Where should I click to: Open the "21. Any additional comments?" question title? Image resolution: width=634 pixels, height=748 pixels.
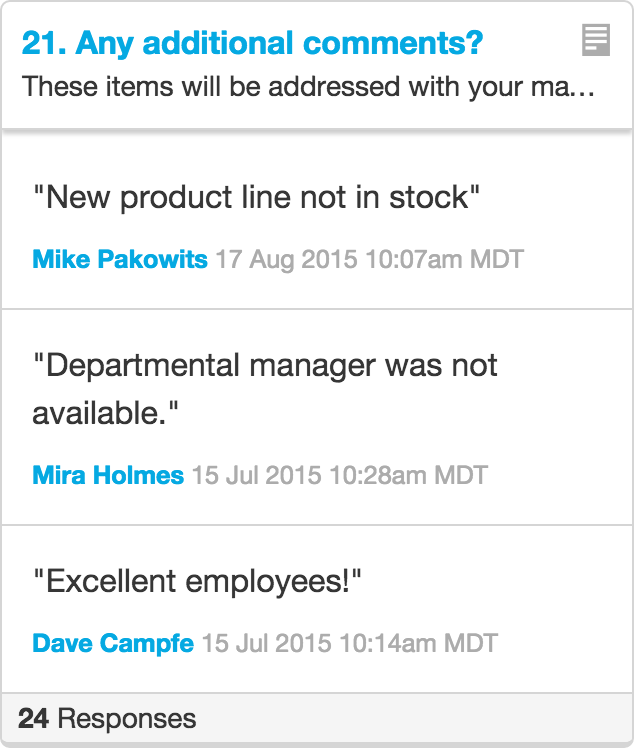pyautogui.click(x=252, y=43)
